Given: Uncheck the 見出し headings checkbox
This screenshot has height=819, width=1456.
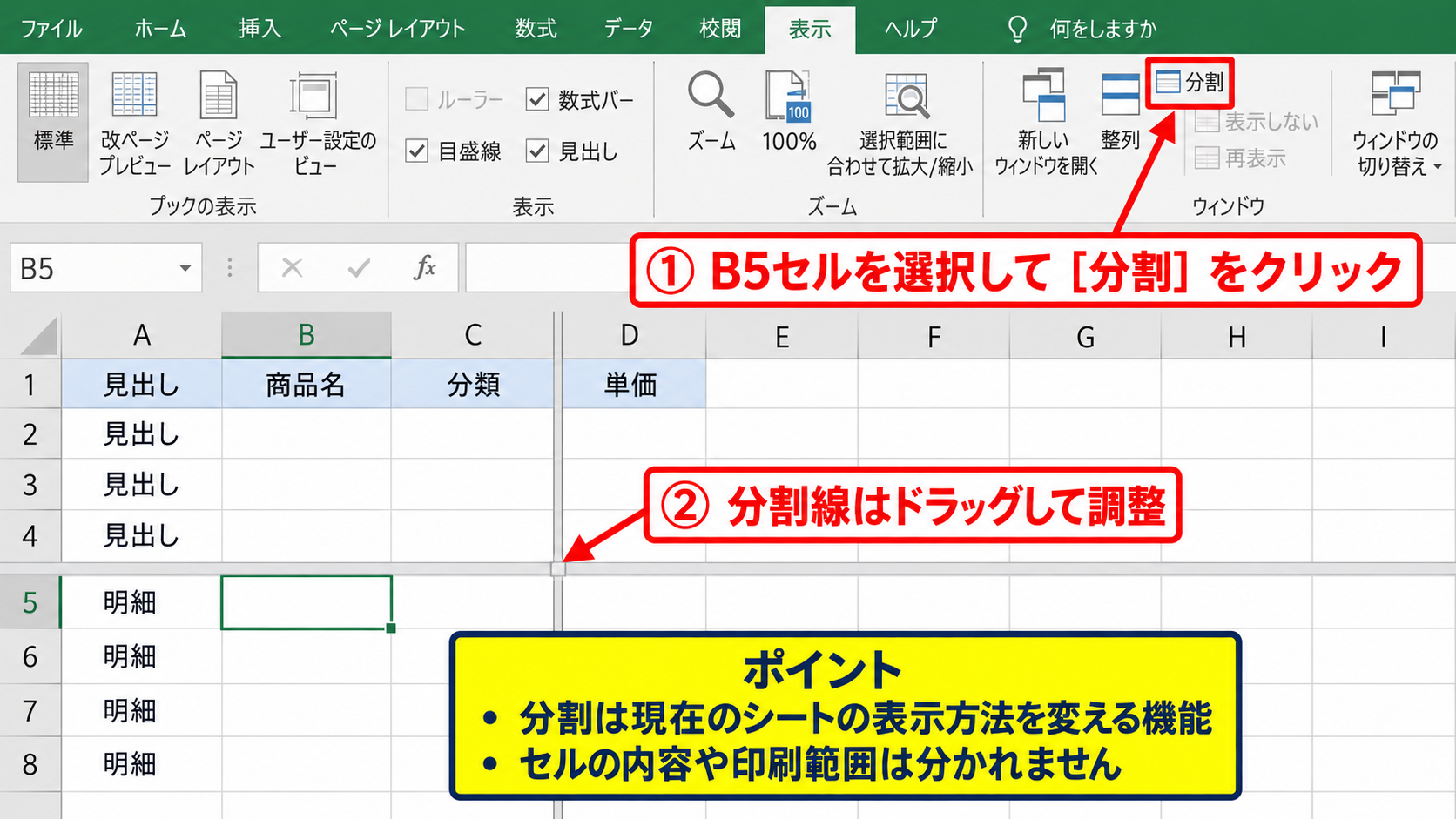Looking at the screenshot, I should pyautogui.click(x=537, y=151).
